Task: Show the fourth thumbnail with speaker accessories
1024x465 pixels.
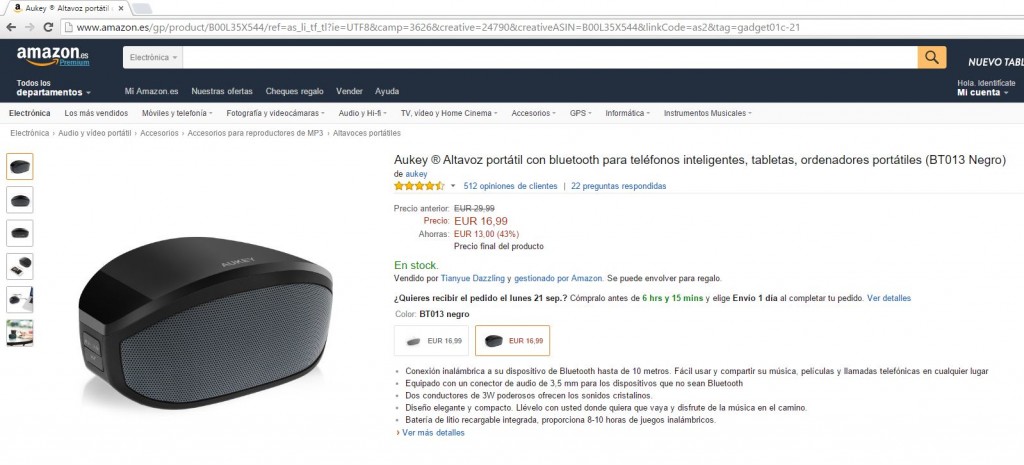Action: (x=20, y=266)
